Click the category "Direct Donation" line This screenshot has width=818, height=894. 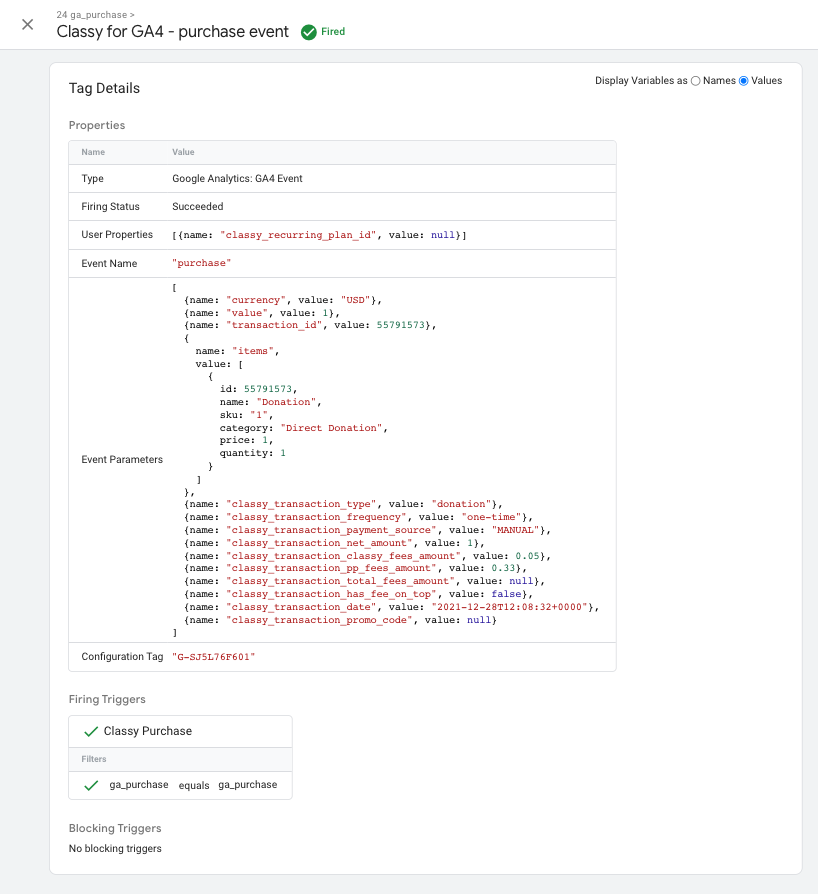click(304, 428)
